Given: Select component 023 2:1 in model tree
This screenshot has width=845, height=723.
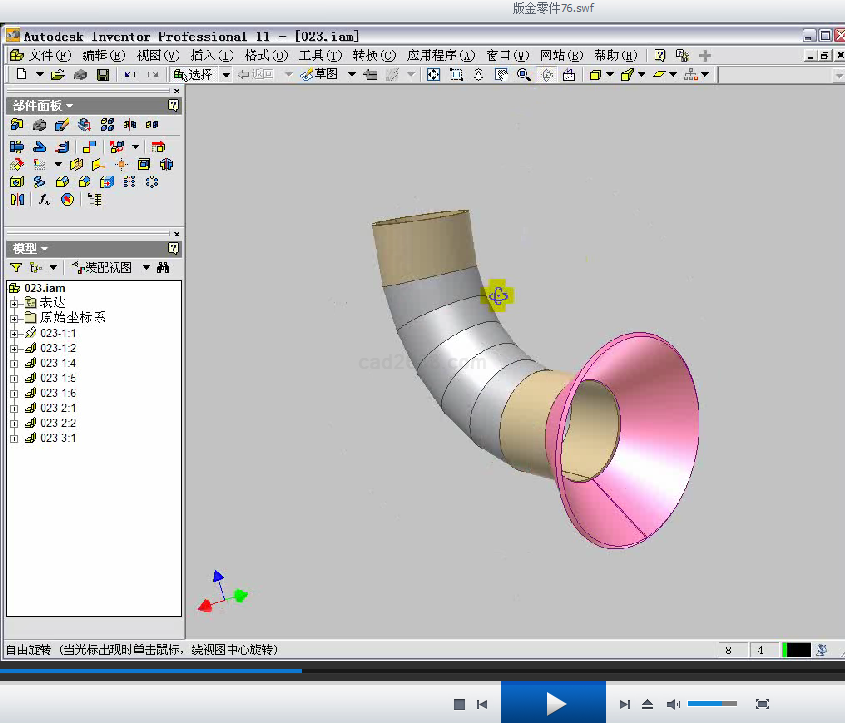Looking at the screenshot, I should click(x=58, y=408).
